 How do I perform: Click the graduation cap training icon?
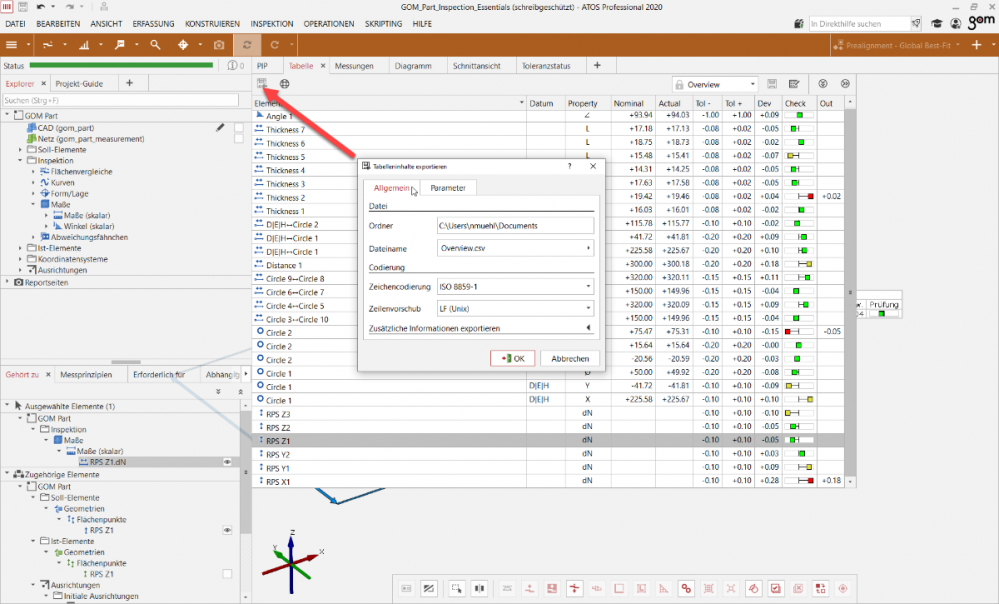(936, 23)
